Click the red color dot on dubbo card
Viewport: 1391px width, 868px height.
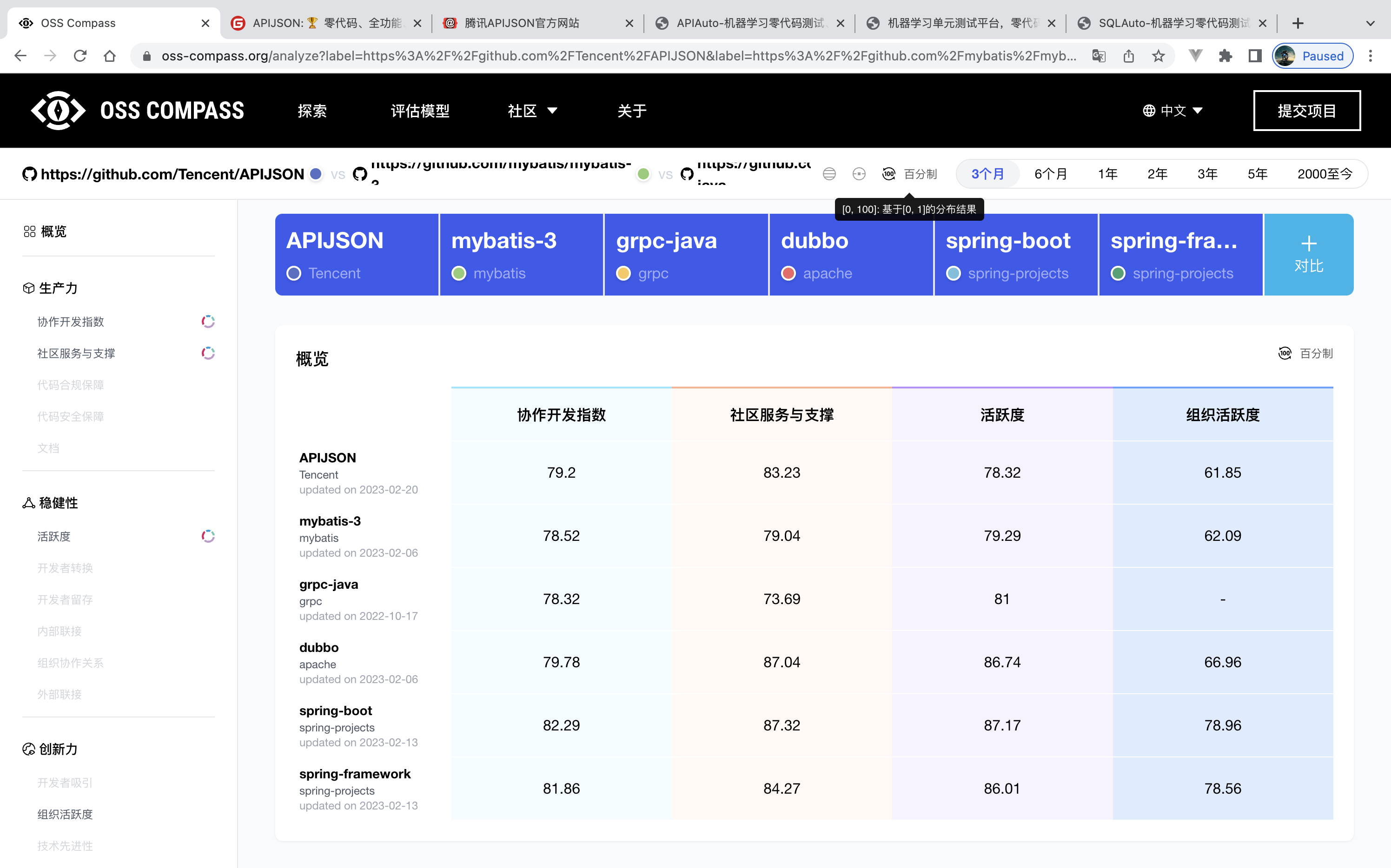pyautogui.click(x=788, y=273)
